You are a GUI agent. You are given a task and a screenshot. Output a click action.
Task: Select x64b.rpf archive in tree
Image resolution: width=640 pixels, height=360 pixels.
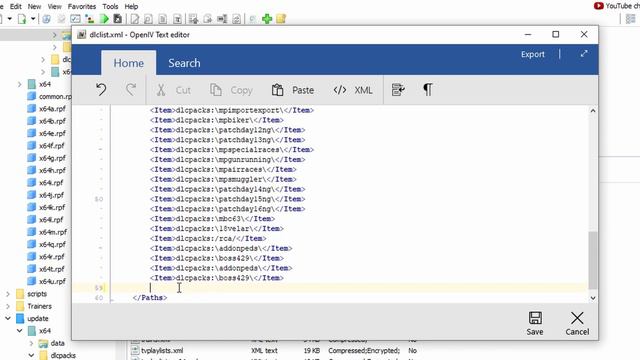click(52, 121)
